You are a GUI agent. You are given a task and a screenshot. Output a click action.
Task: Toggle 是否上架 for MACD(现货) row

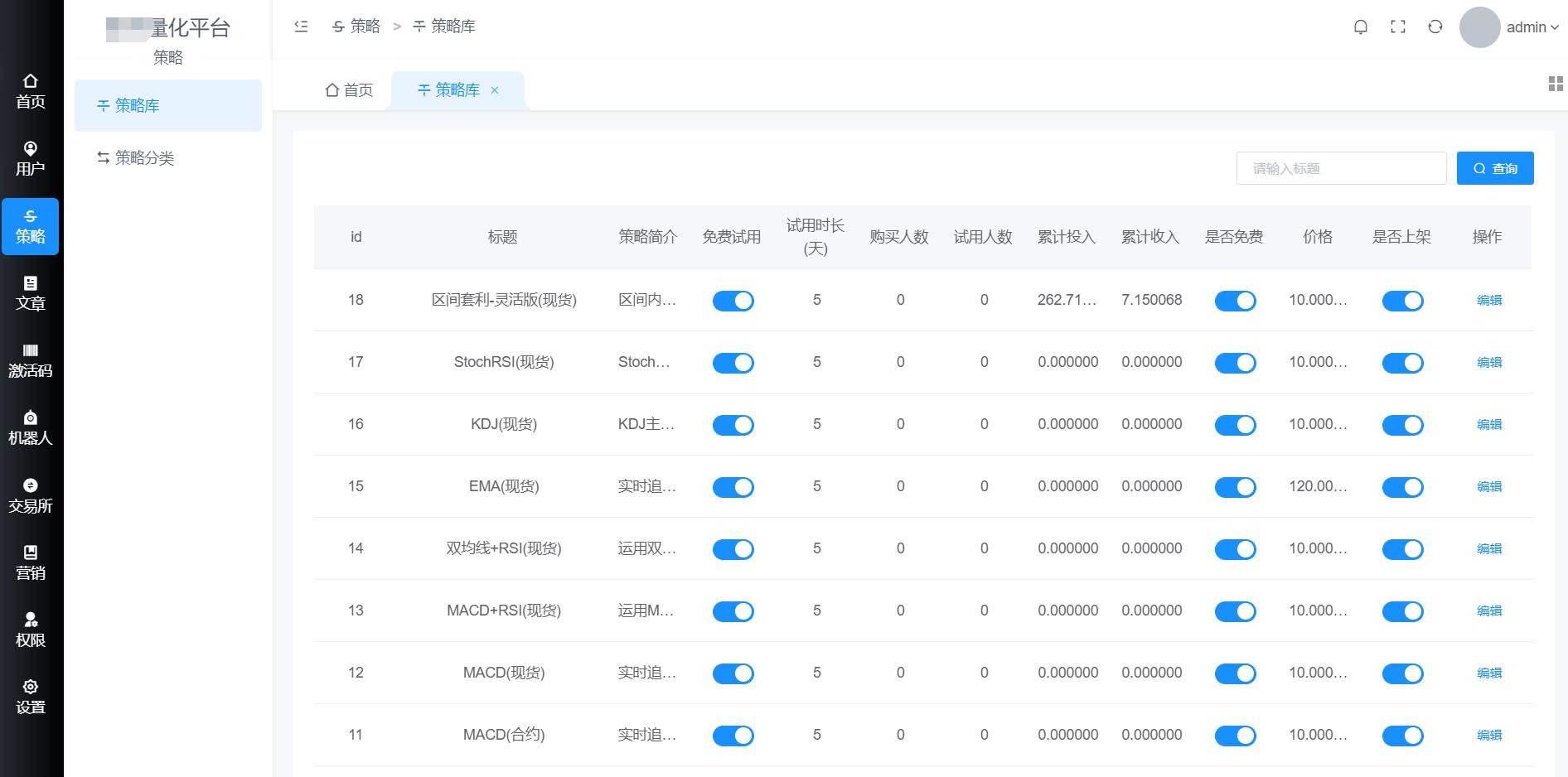[x=1402, y=673]
